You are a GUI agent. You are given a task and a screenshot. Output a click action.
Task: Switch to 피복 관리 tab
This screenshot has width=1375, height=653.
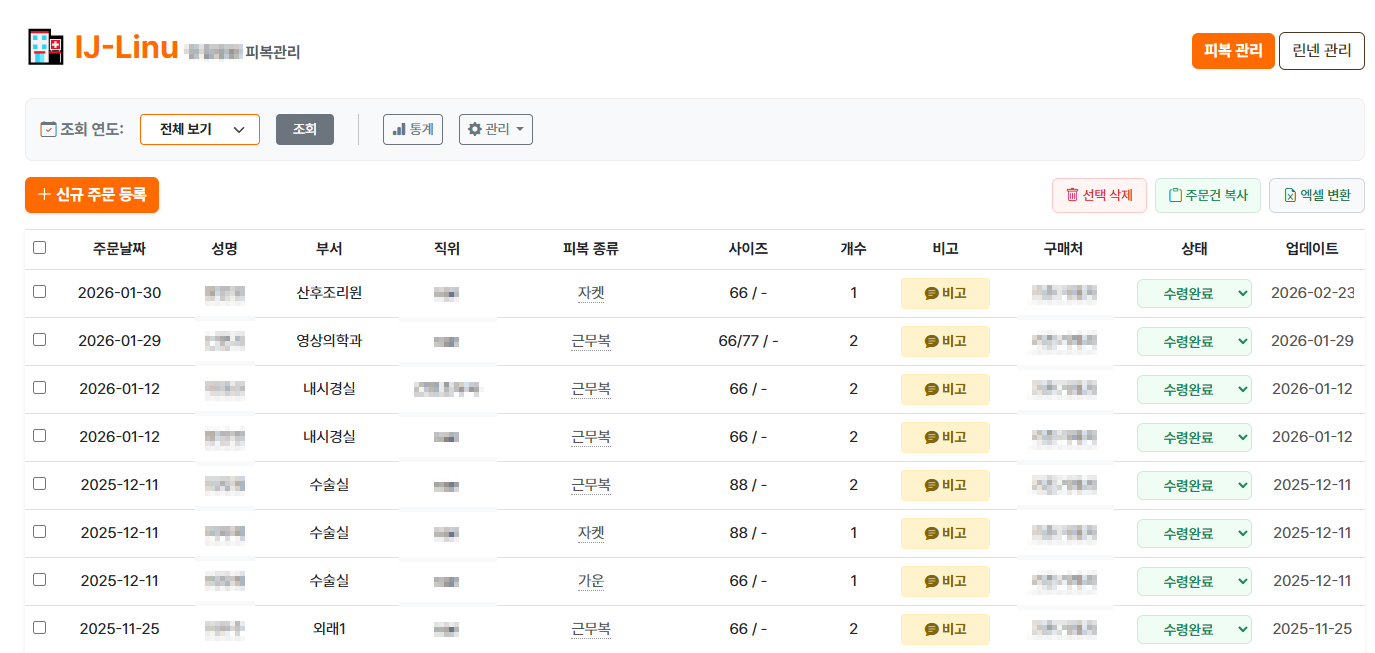[x=1233, y=51]
